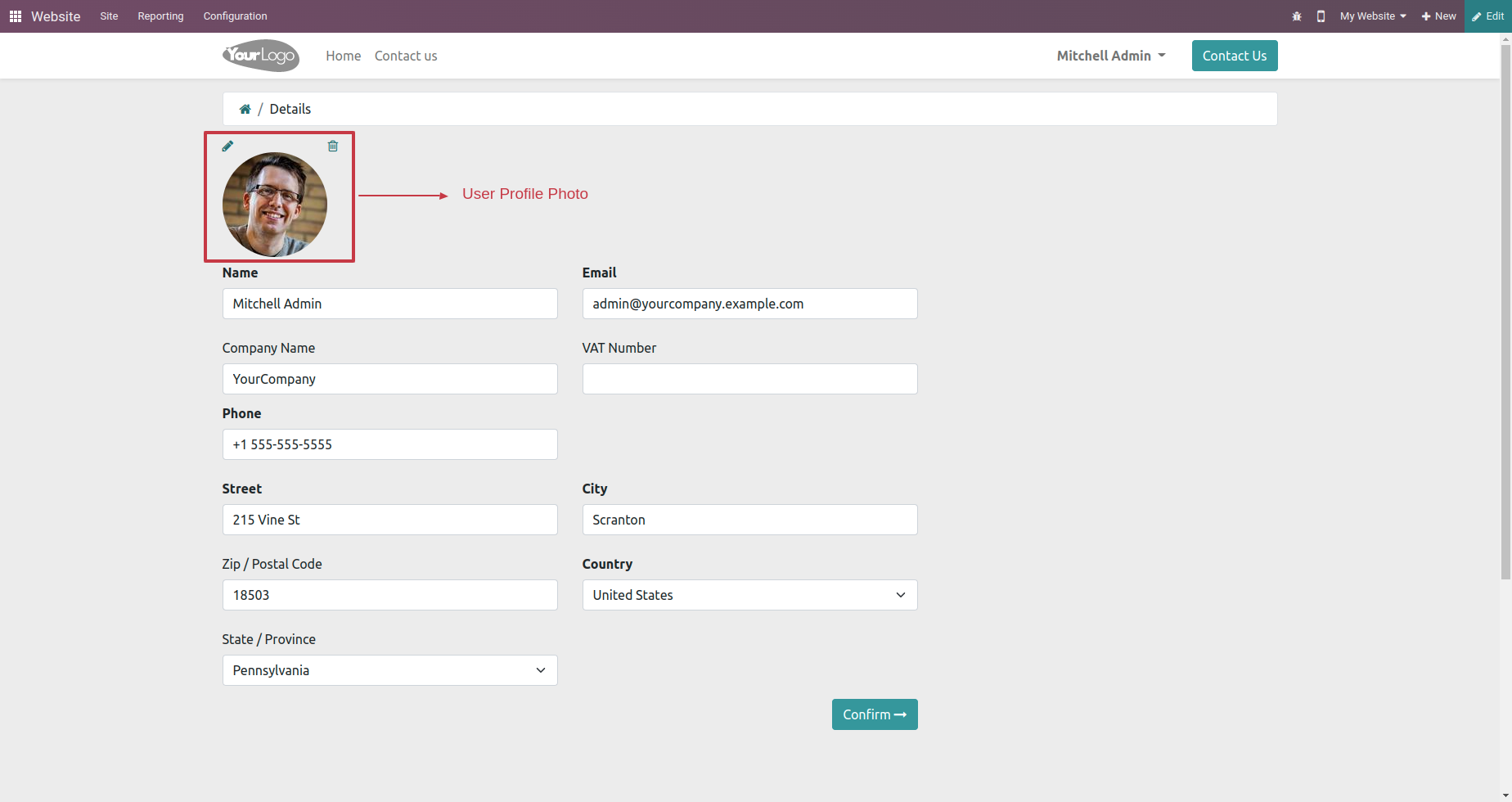Image resolution: width=1512 pixels, height=802 pixels.
Task: Open the Configuration menu
Action: click(x=235, y=16)
